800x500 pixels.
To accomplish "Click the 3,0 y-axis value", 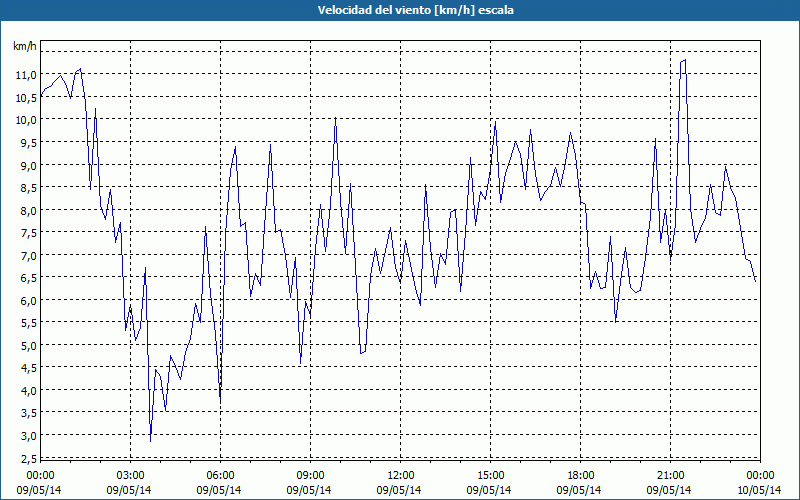I will coord(28,436).
